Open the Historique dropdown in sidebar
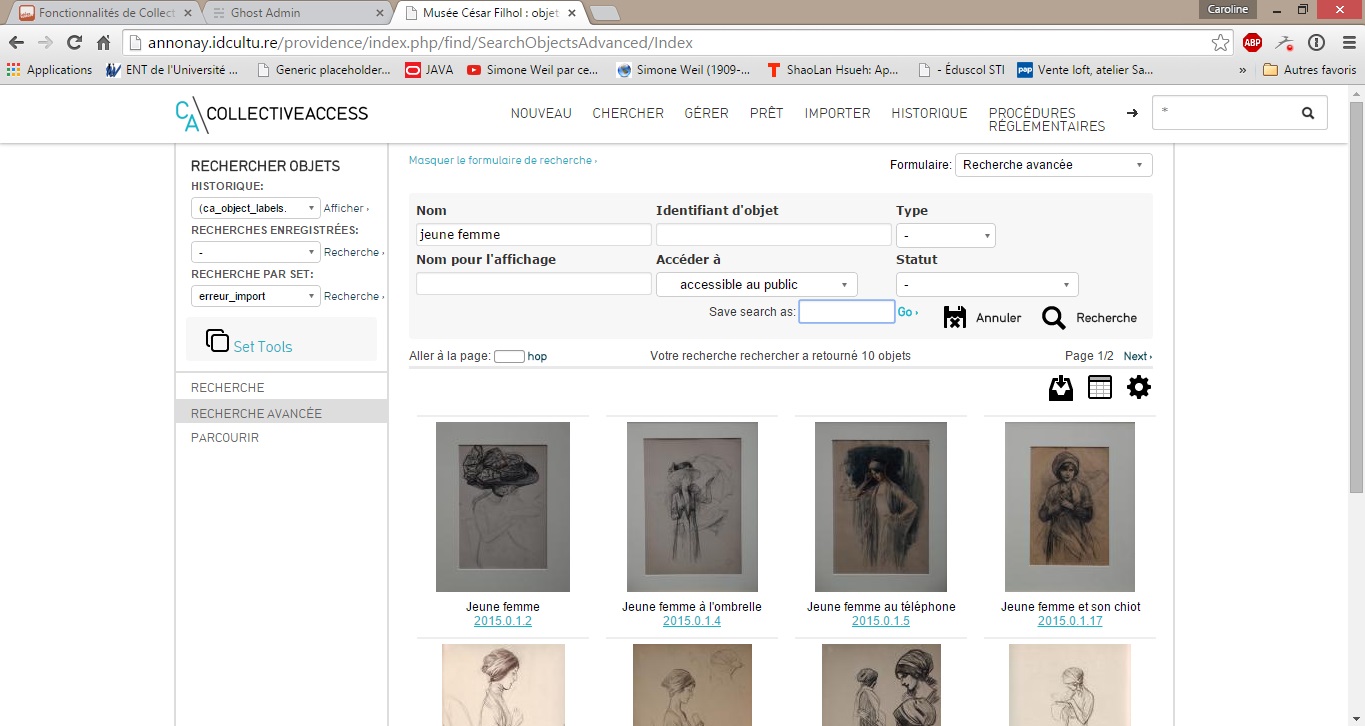1365x726 pixels. 256,208
